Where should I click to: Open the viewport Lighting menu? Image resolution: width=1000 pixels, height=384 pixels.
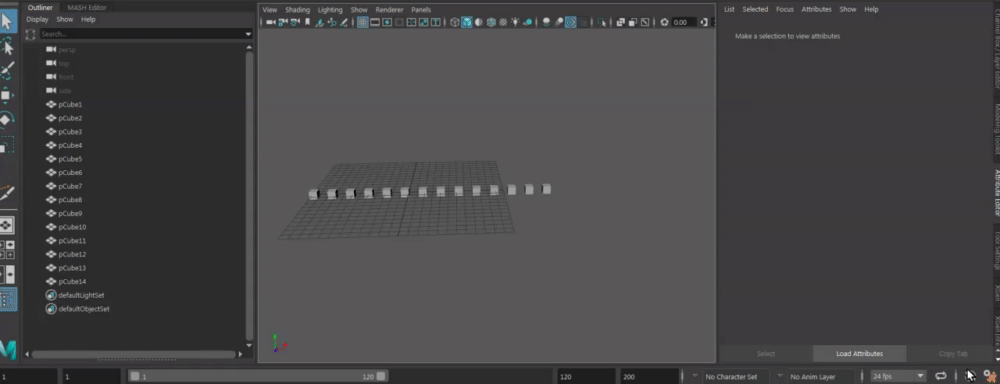coord(330,10)
